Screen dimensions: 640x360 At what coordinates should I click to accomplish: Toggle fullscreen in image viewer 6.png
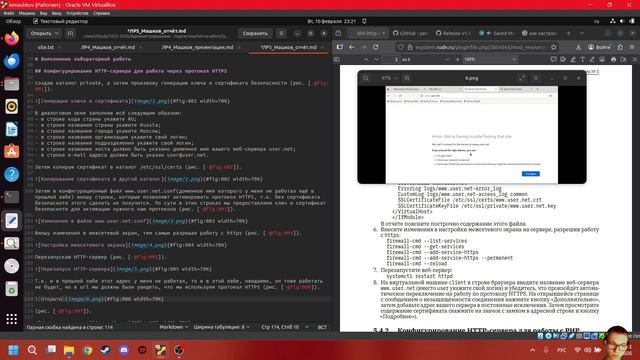pyautogui.click(x=522, y=78)
